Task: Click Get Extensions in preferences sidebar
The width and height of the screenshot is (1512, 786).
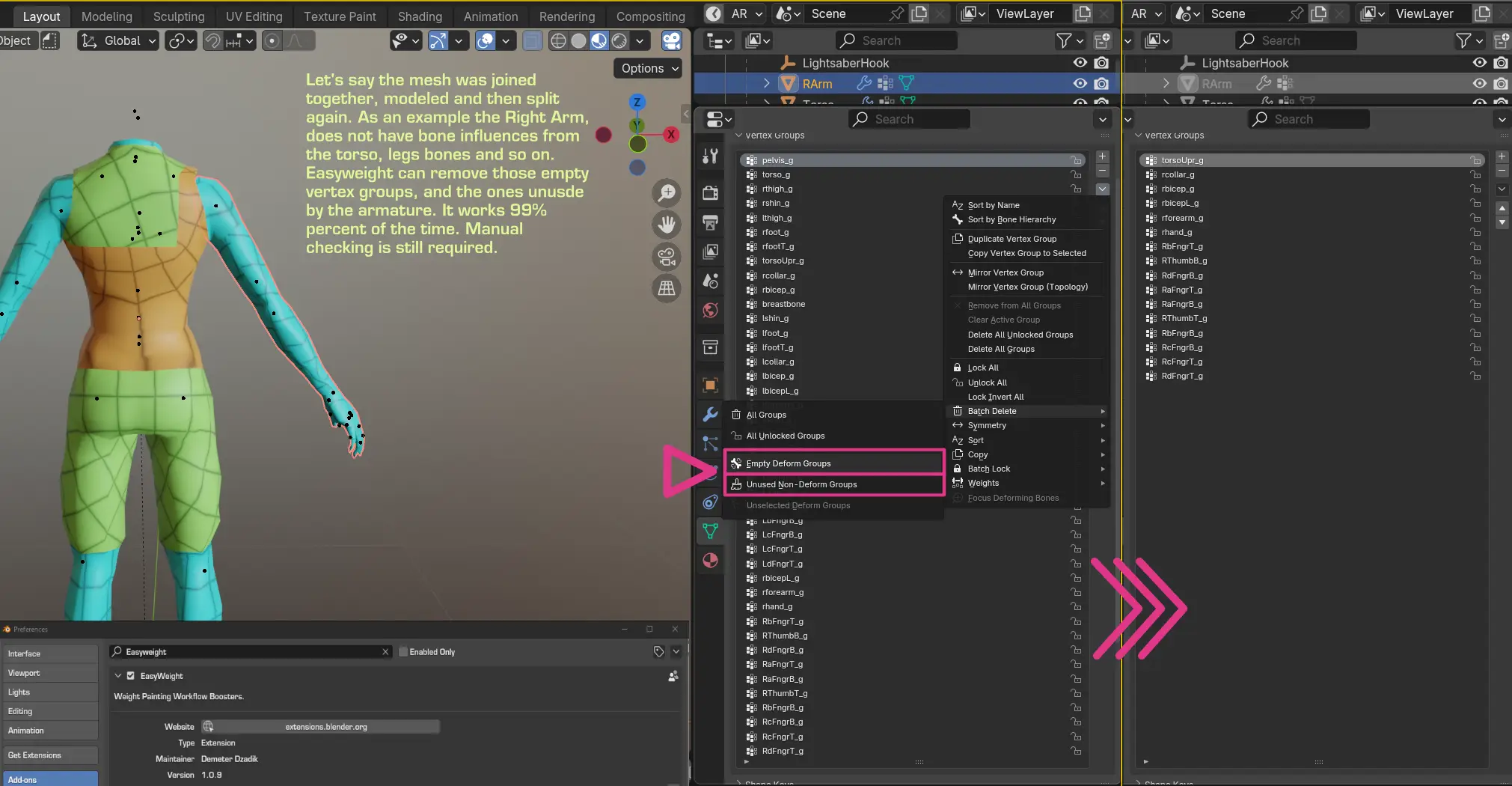Action: point(49,755)
